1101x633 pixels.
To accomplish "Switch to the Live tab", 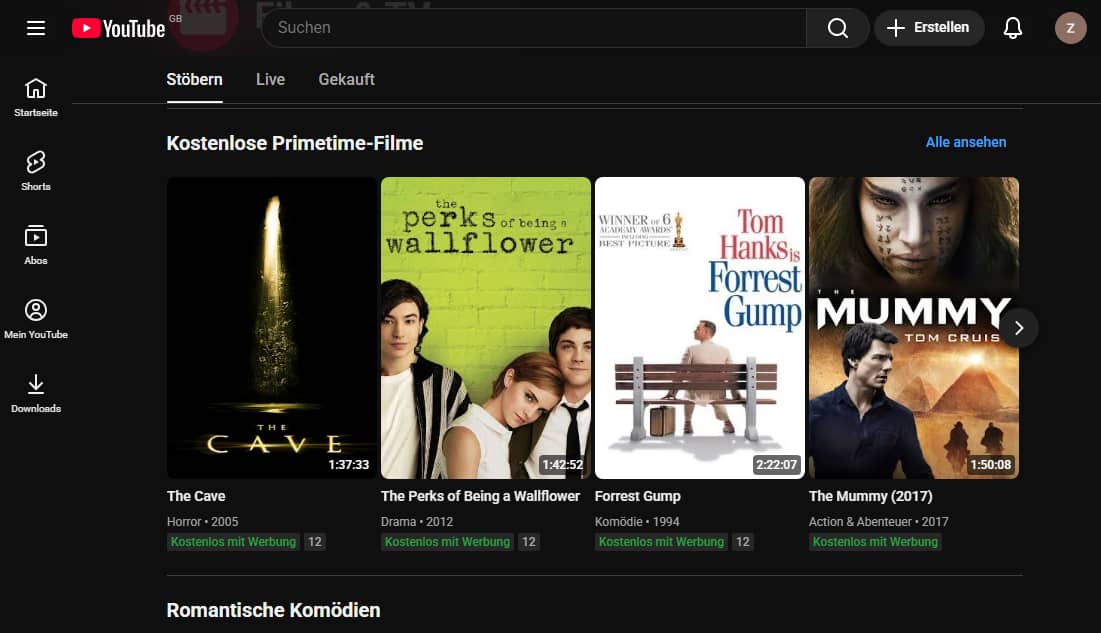I will pos(269,79).
